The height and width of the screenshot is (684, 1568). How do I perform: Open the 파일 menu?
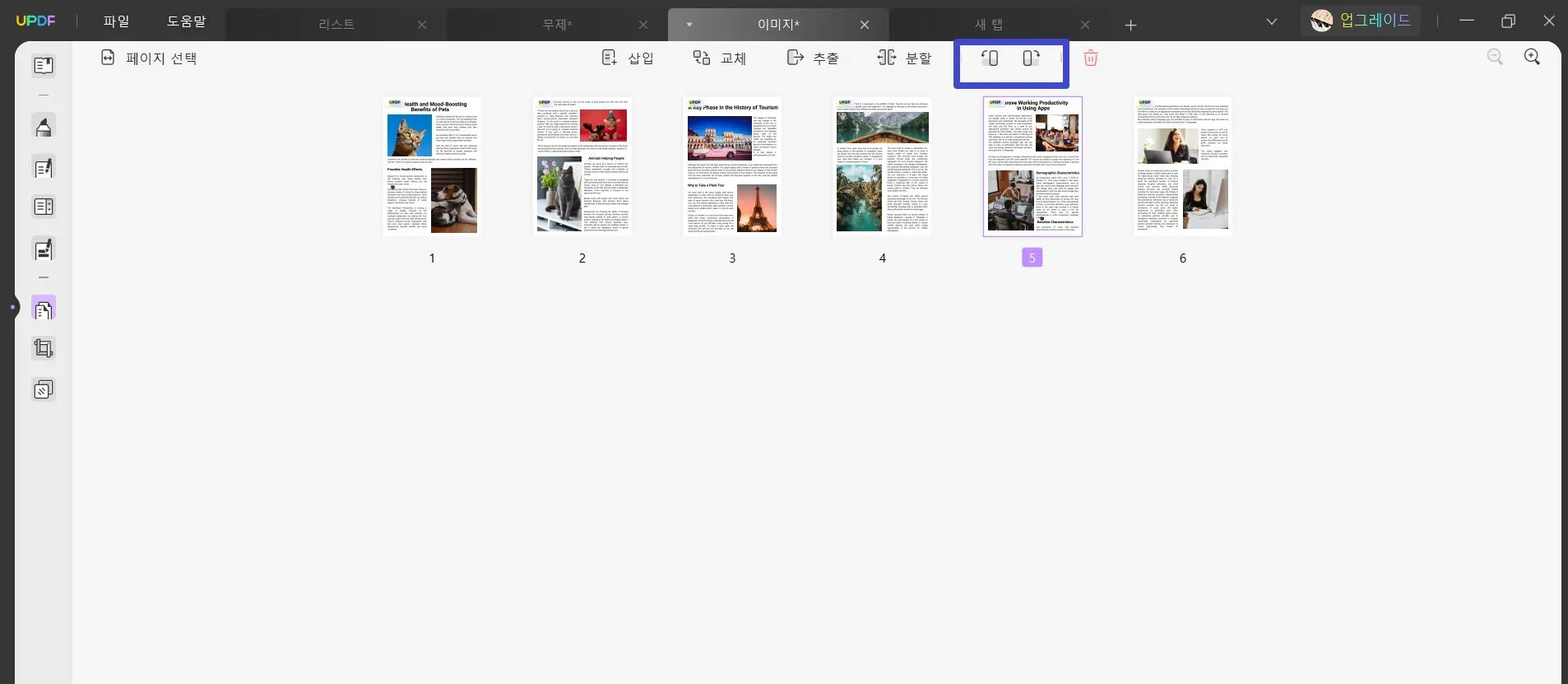[x=116, y=21]
